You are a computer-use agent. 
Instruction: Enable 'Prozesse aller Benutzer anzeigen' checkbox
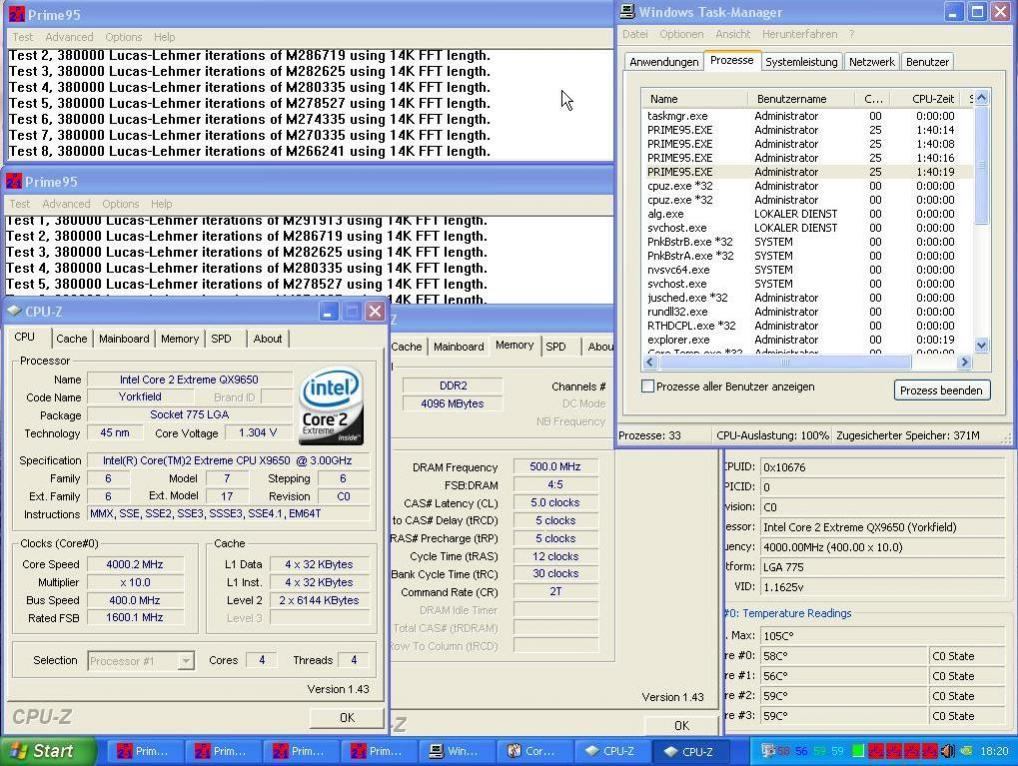pyautogui.click(x=647, y=386)
